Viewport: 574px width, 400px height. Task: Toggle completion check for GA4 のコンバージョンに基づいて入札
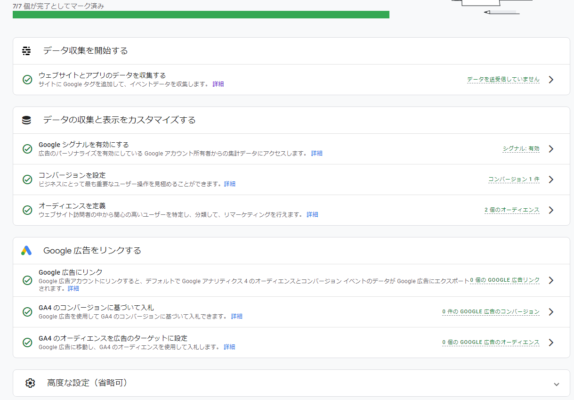tap(27, 312)
